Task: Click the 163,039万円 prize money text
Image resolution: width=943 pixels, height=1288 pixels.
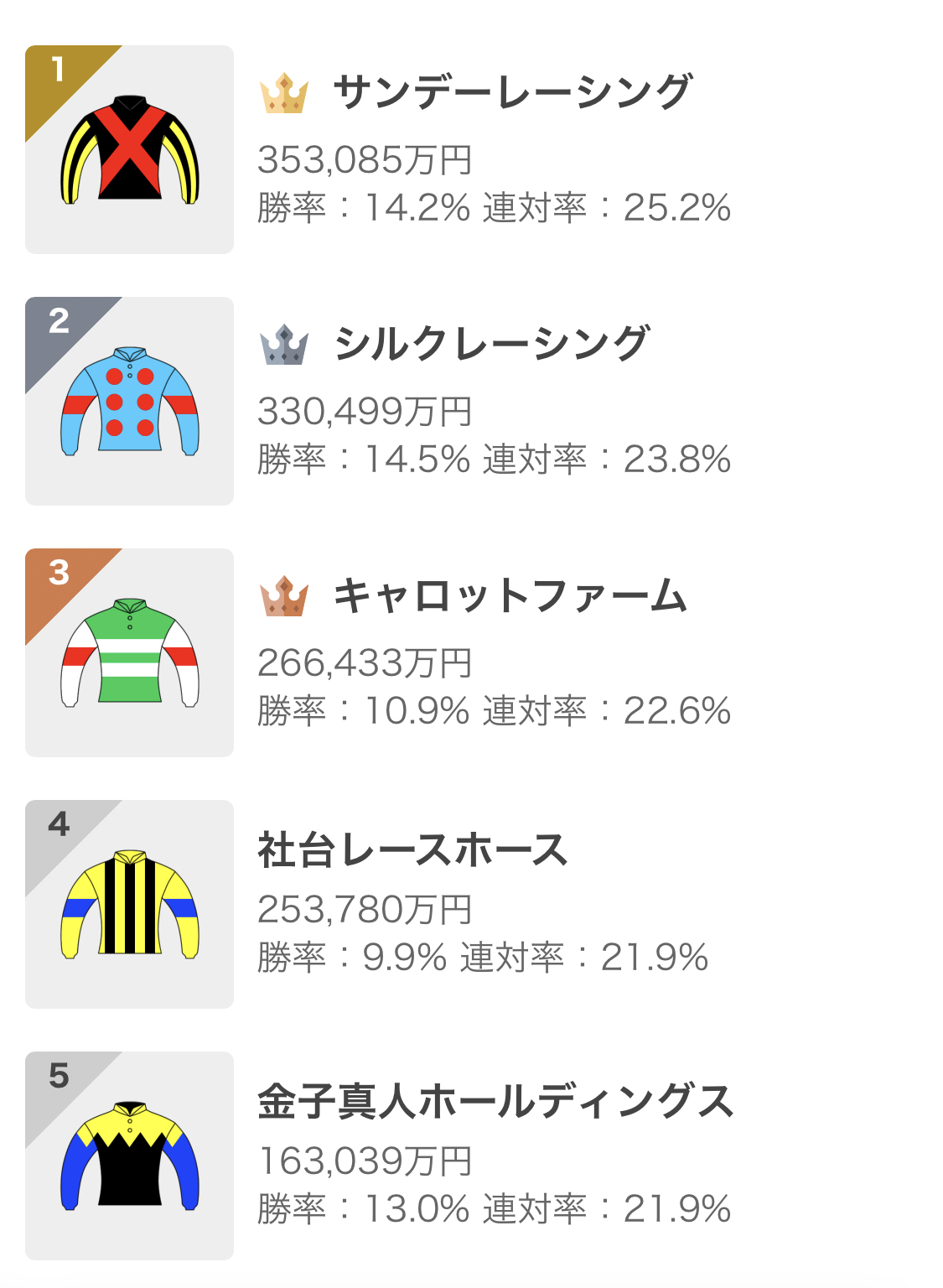Action: coord(365,1161)
